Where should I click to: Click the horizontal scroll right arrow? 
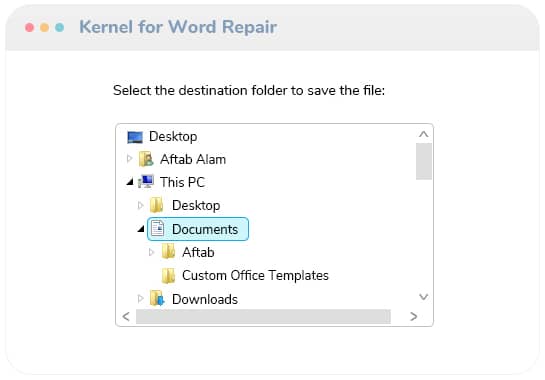pyautogui.click(x=413, y=316)
